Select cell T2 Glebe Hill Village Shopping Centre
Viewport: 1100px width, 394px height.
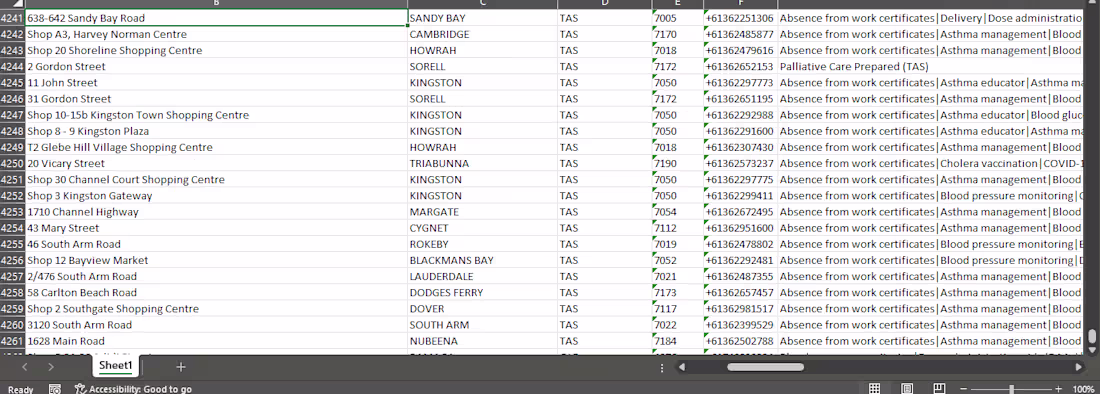[x=216, y=147]
